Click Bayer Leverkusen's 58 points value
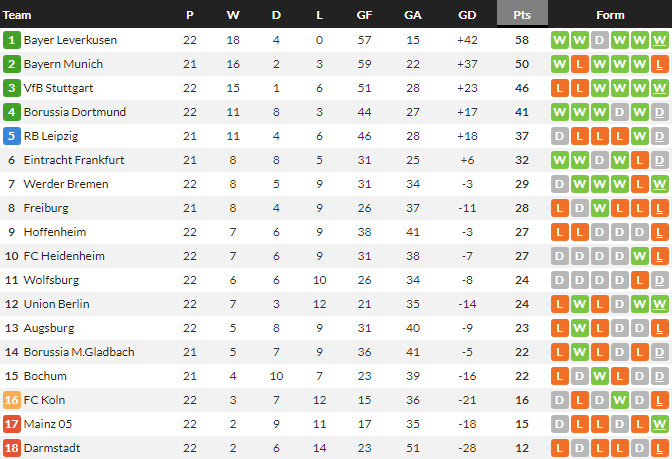 [x=521, y=40]
